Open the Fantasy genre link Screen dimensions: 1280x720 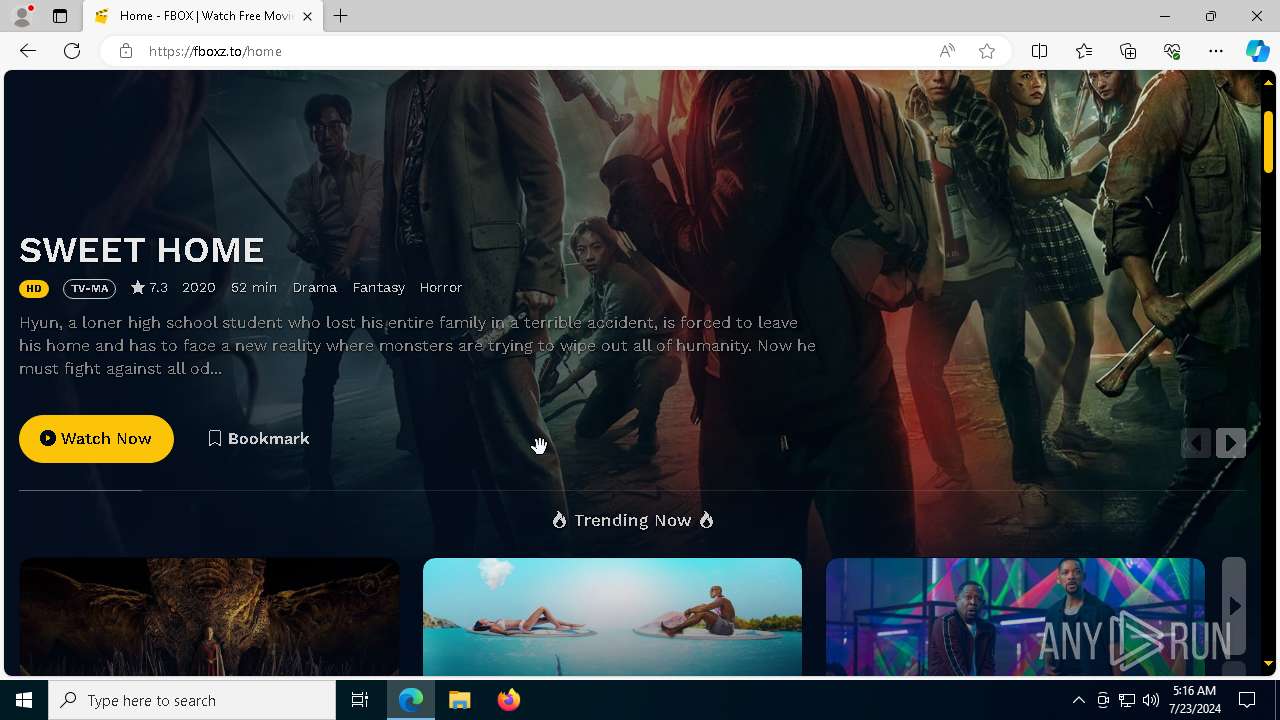(379, 288)
